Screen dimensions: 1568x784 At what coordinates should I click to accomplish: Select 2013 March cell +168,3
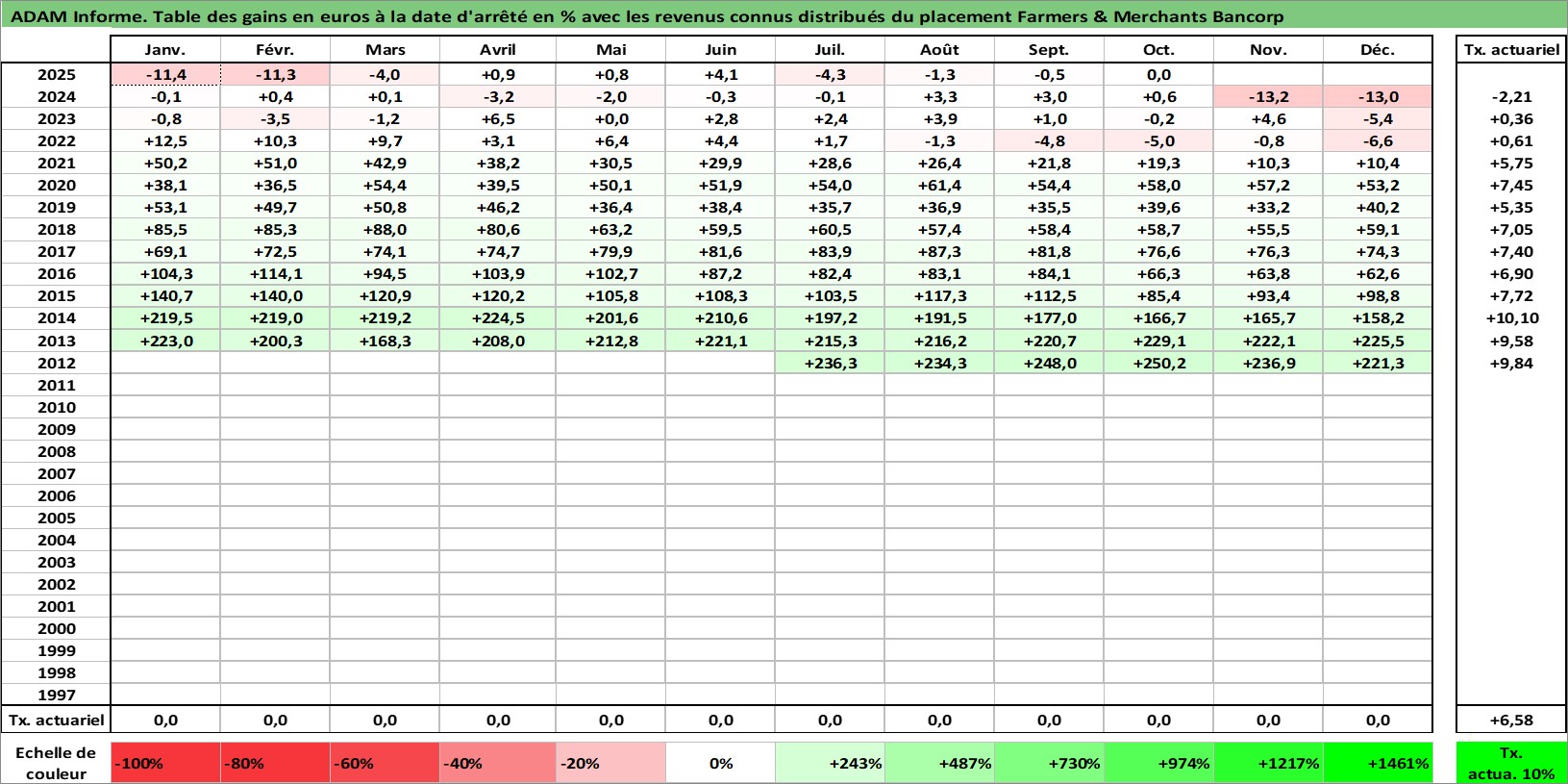[385, 341]
